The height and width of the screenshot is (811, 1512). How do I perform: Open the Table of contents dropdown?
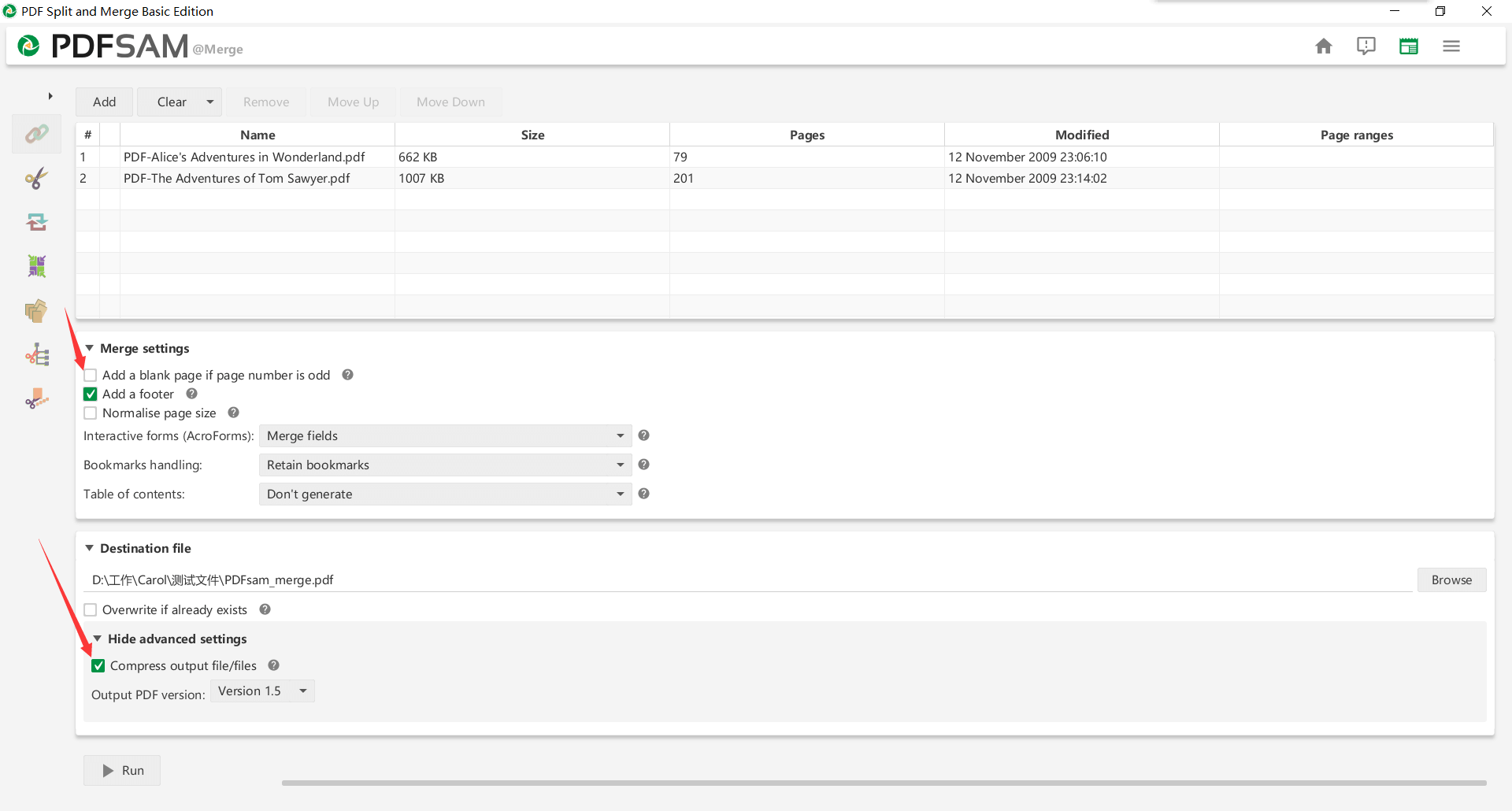[x=445, y=494]
